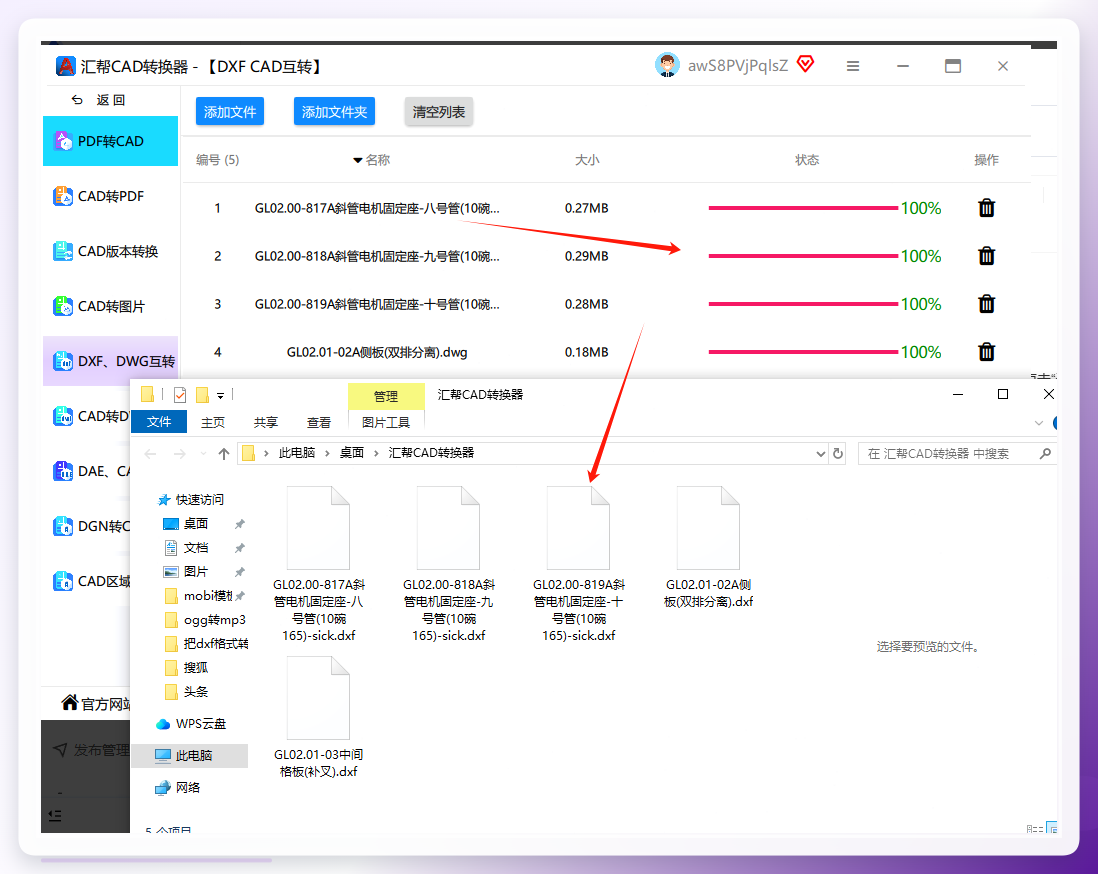Image resolution: width=1098 pixels, height=874 pixels.
Task: Open the ogg转mp3 folder
Action: click(x=206, y=620)
